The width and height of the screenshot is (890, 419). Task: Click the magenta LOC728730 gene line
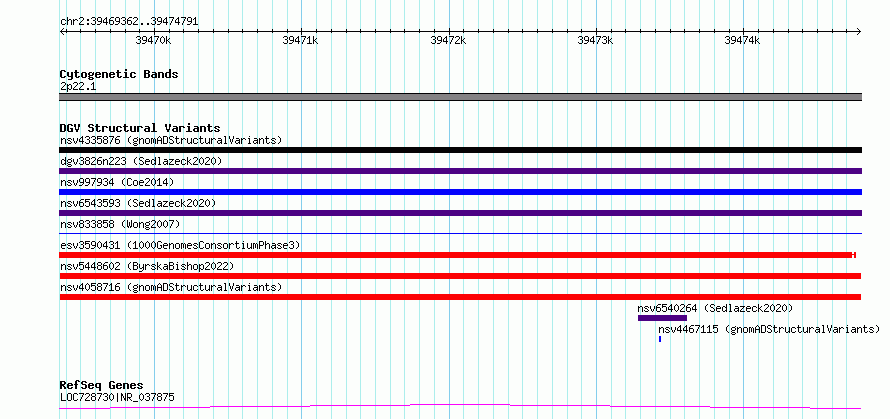point(460,406)
